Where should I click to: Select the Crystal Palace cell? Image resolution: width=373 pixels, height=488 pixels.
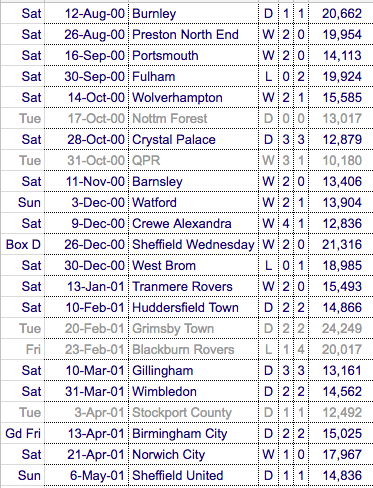(x=193, y=139)
